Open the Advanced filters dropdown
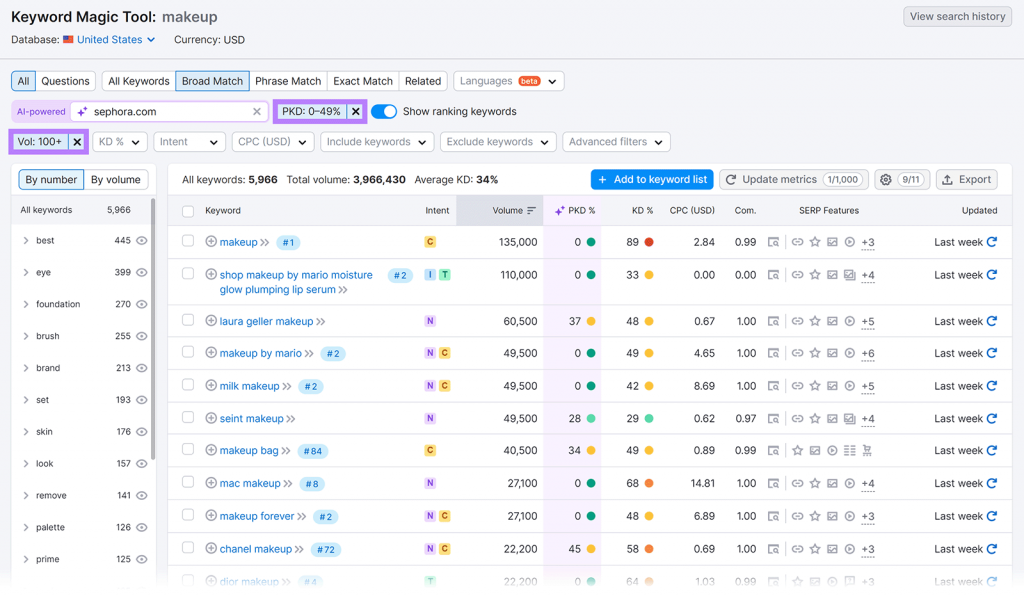 pos(614,142)
